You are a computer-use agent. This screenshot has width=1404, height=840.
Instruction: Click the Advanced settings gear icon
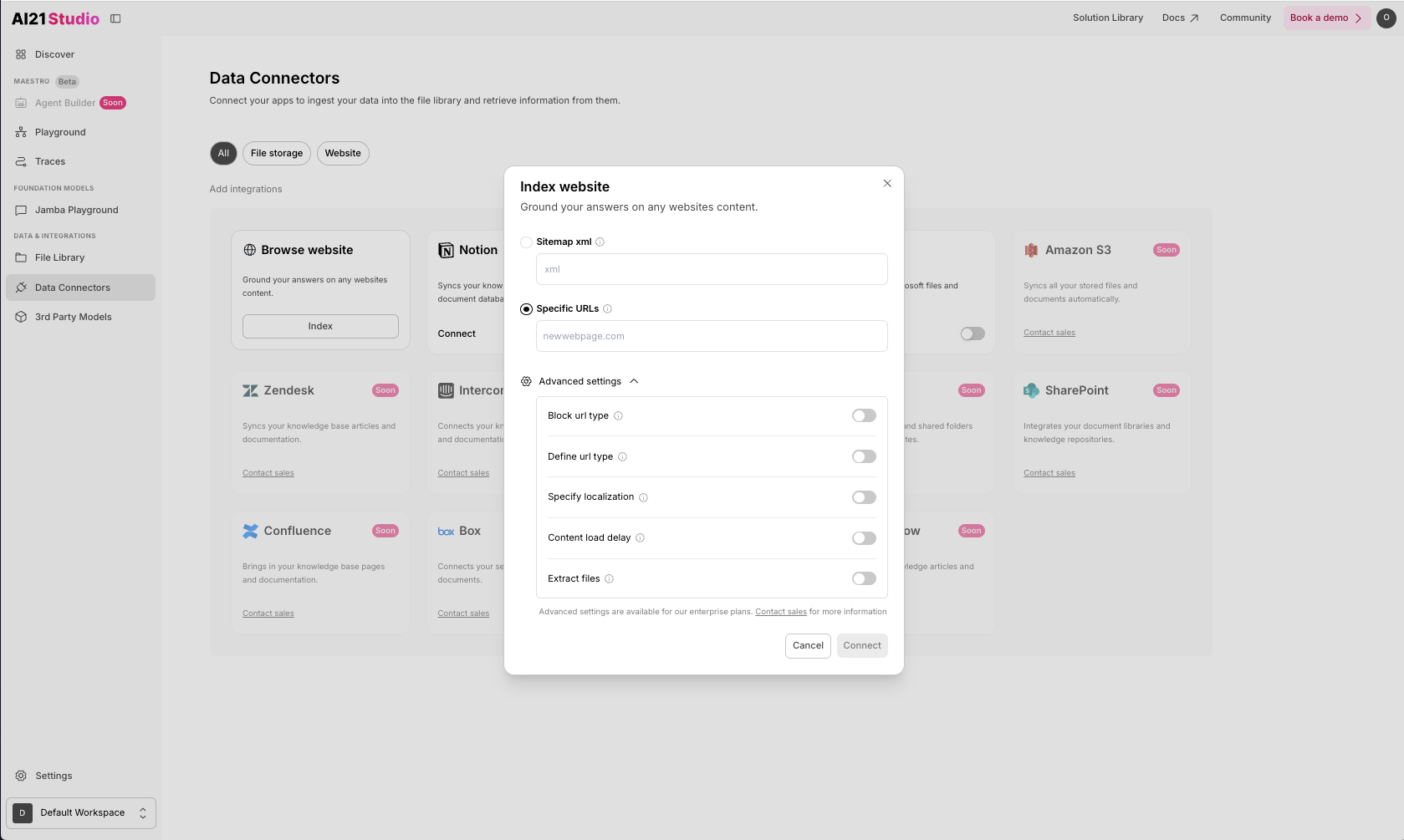pos(526,381)
